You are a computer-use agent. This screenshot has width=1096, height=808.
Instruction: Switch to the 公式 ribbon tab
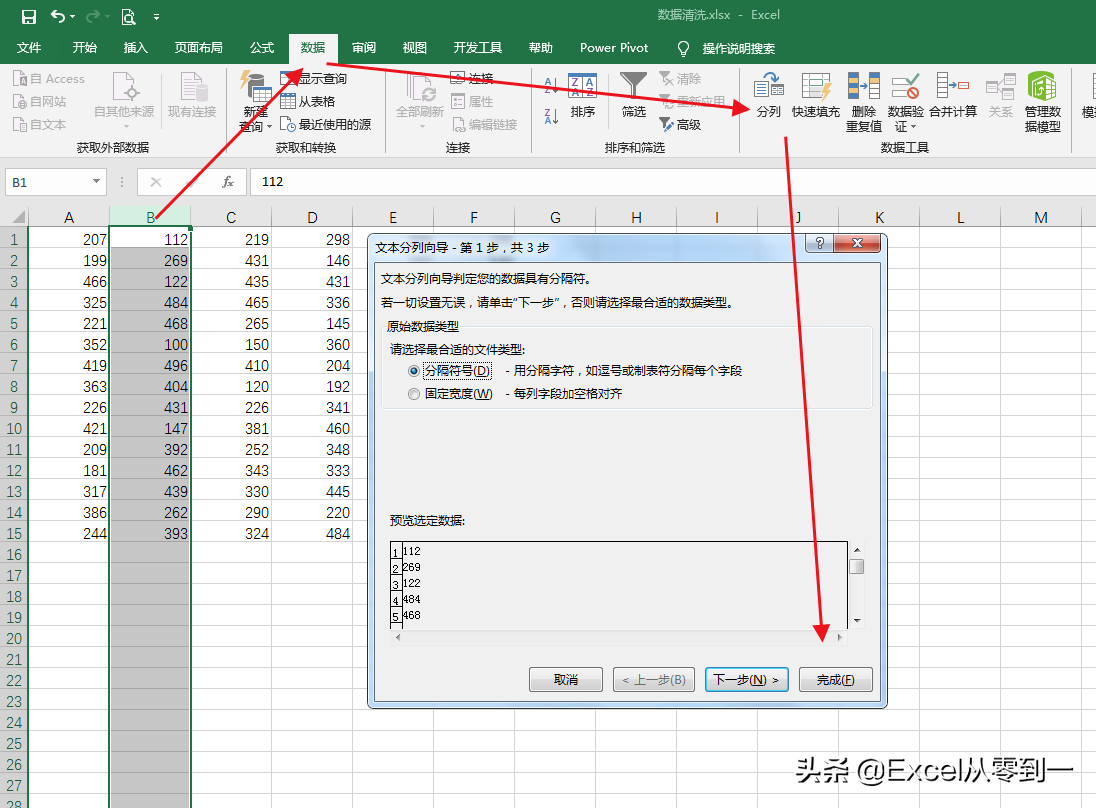click(x=262, y=48)
